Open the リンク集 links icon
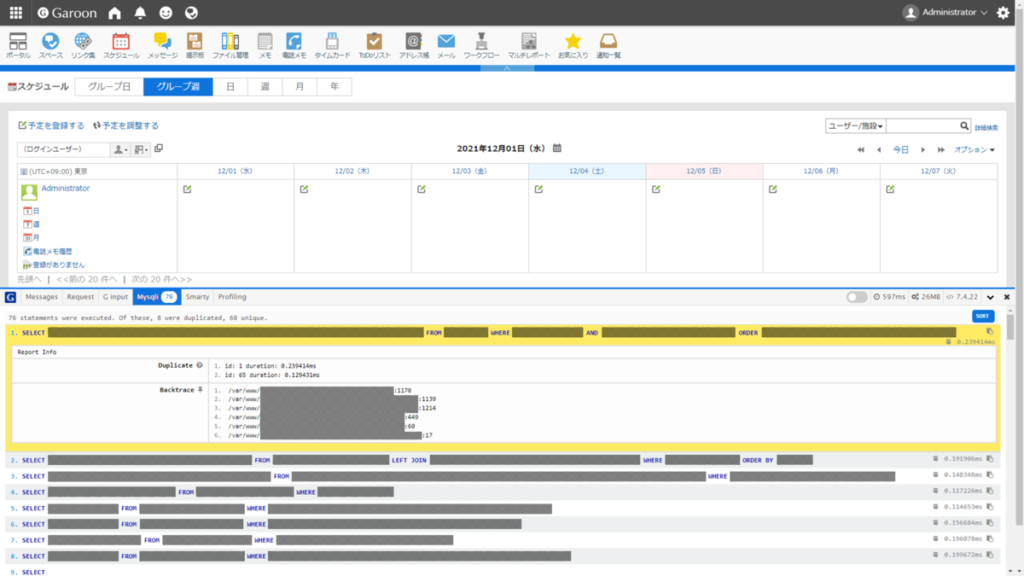 click(83, 46)
